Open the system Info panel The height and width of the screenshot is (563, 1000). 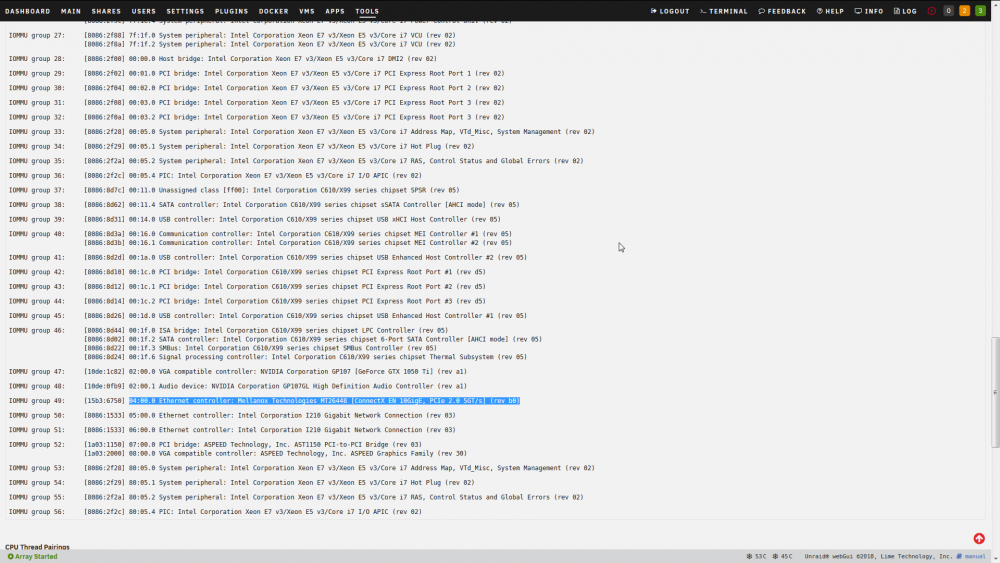(x=869, y=11)
